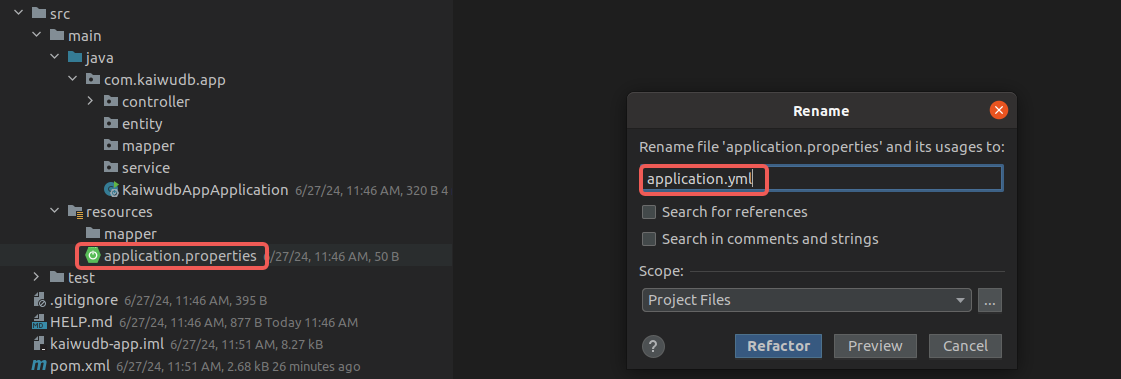Click the KaiwudbAppApplication class icon
Screen dimensions: 1121x379
click(x=112, y=190)
